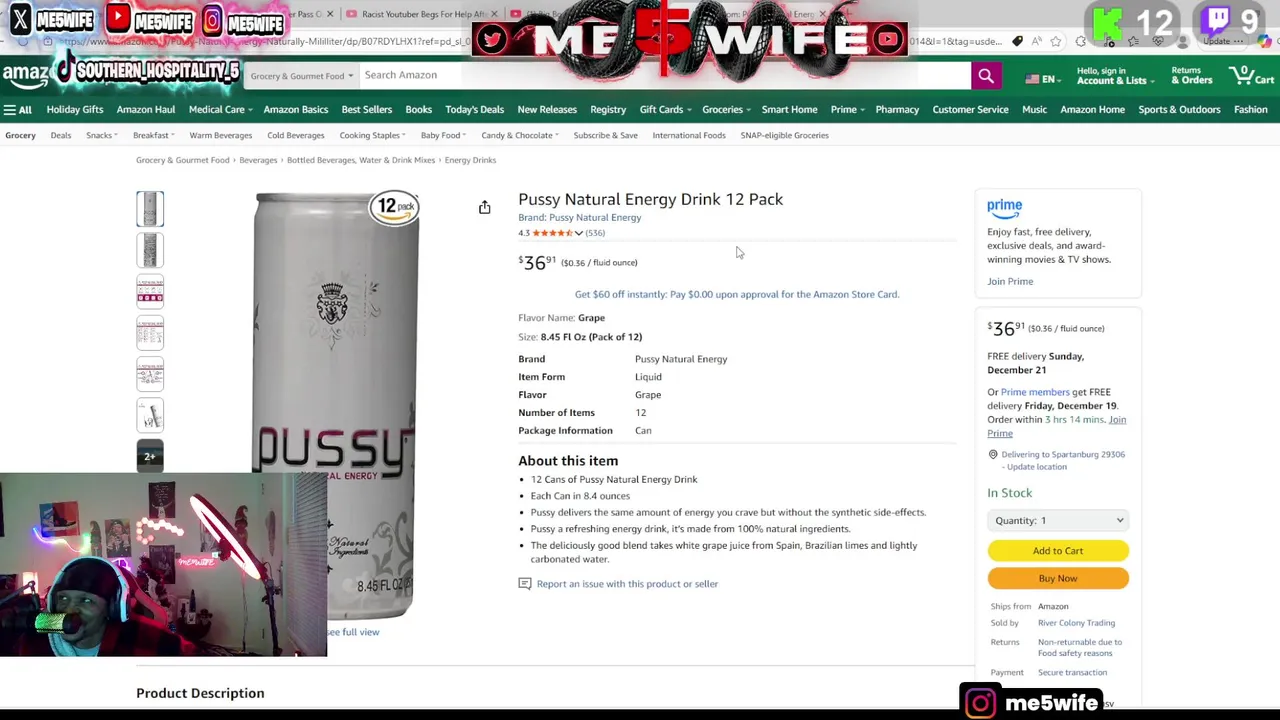Click the Add to Cart button

click(1058, 551)
